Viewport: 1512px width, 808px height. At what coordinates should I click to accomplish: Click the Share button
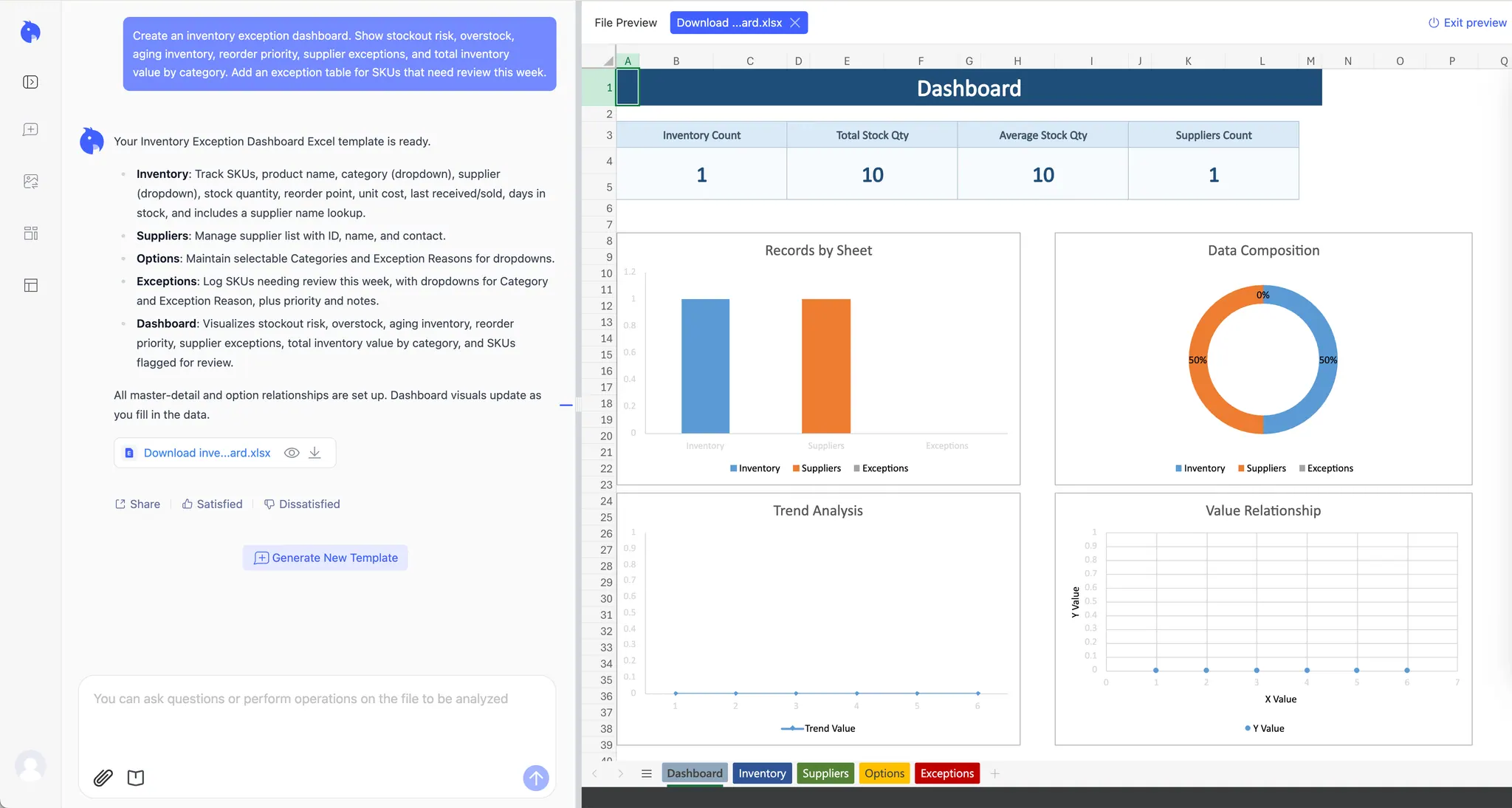click(137, 504)
